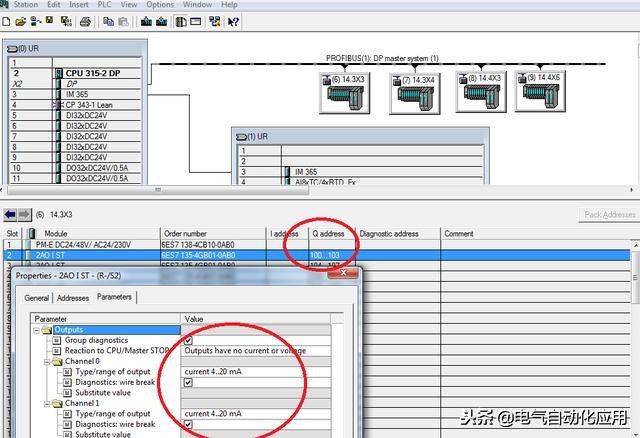The height and width of the screenshot is (438, 640).
Task: Click the Print toolbar icon
Action: pos(84,20)
